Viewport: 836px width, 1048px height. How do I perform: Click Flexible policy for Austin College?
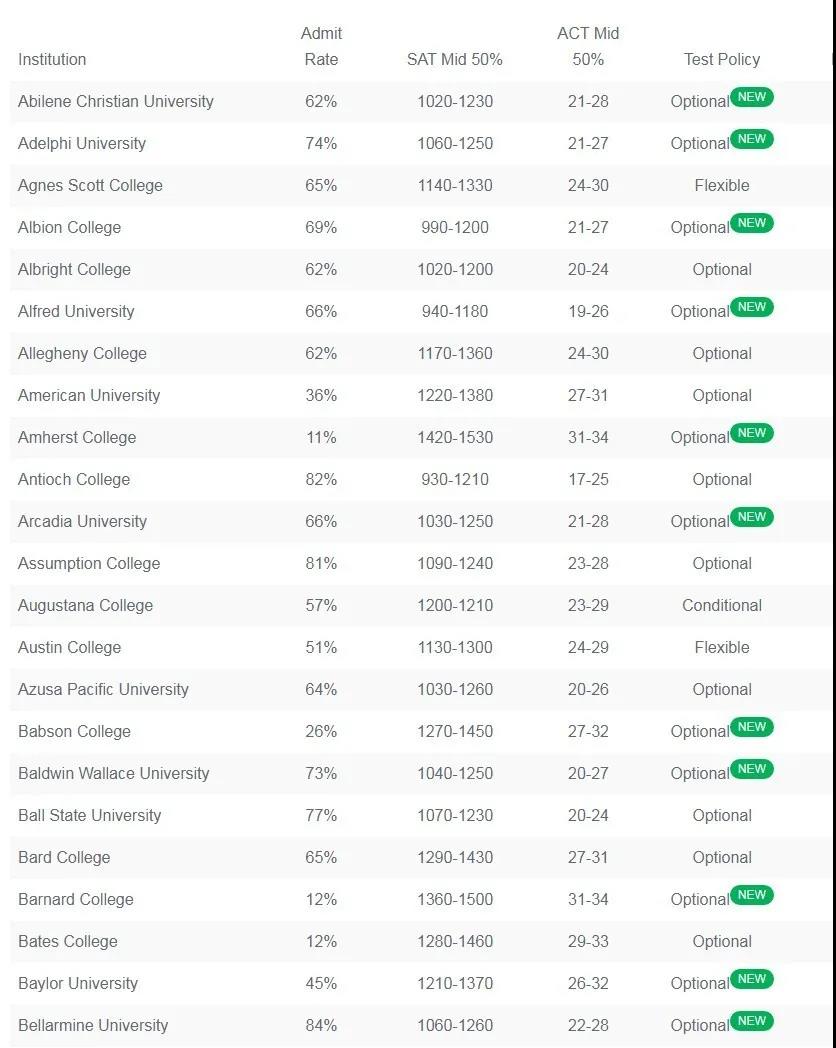[x=722, y=648]
